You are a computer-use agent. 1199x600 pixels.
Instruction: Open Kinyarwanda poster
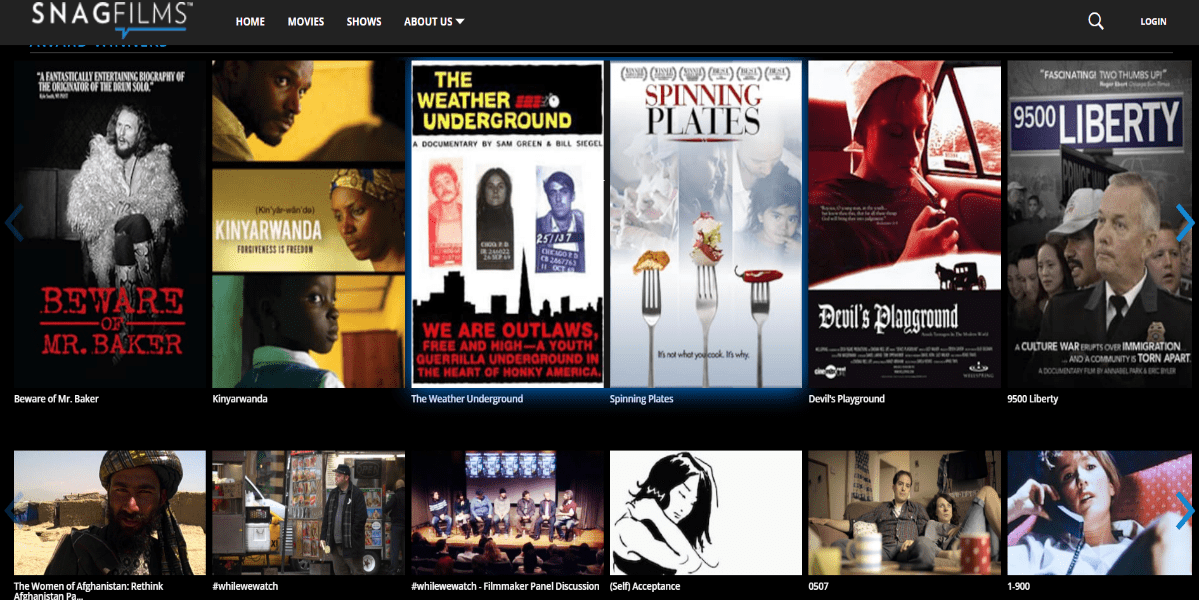308,224
